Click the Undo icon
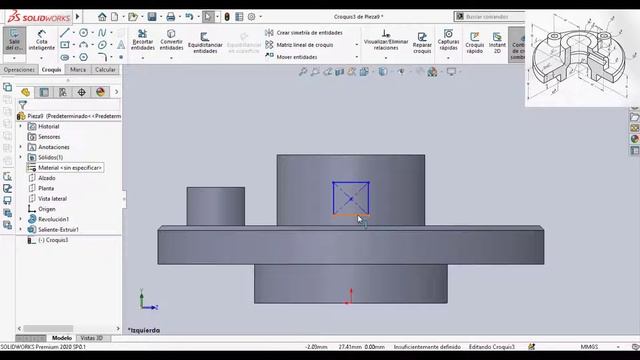640x360 pixels. click(x=189, y=17)
